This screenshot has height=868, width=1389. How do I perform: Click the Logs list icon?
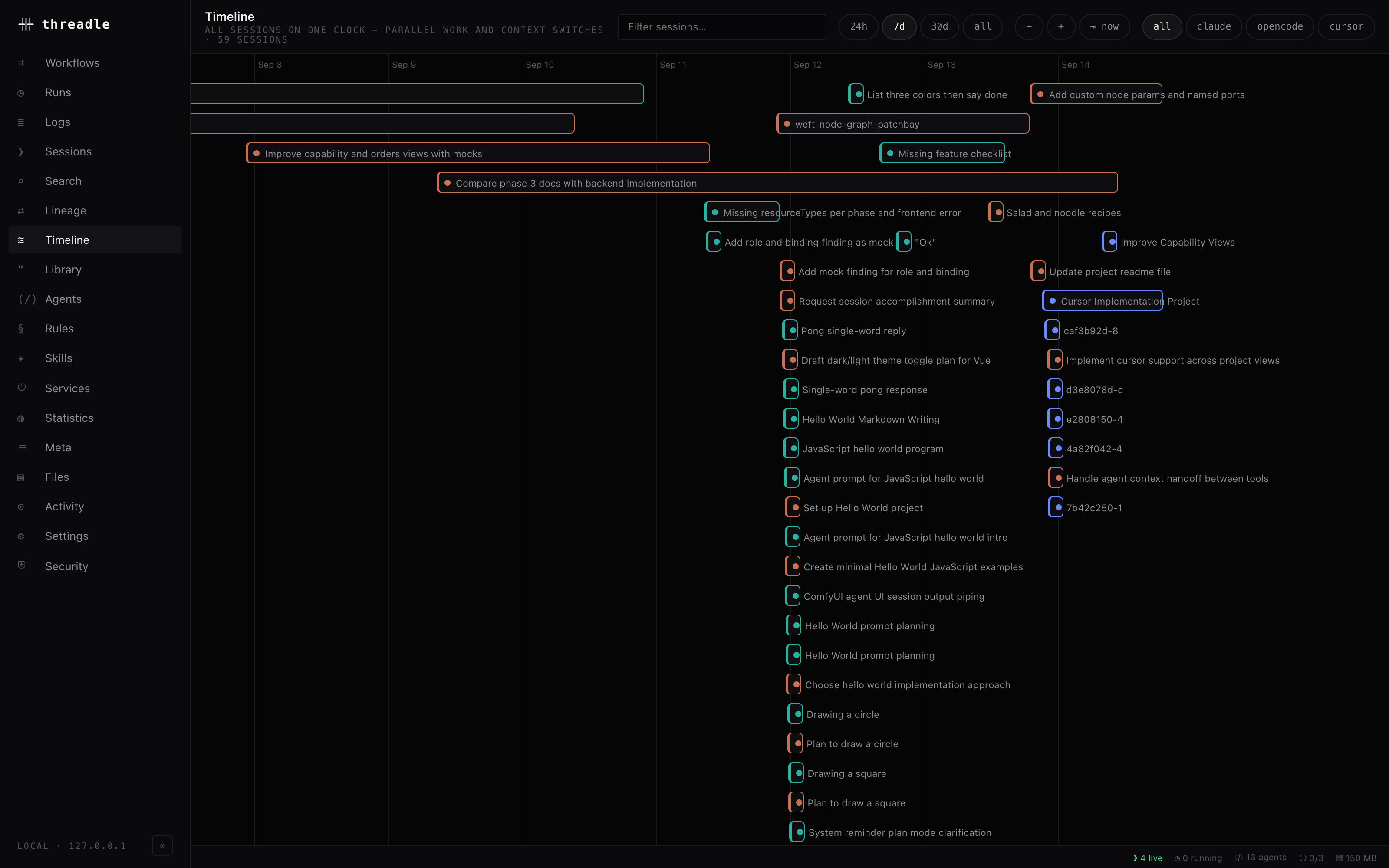tap(21, 122)
